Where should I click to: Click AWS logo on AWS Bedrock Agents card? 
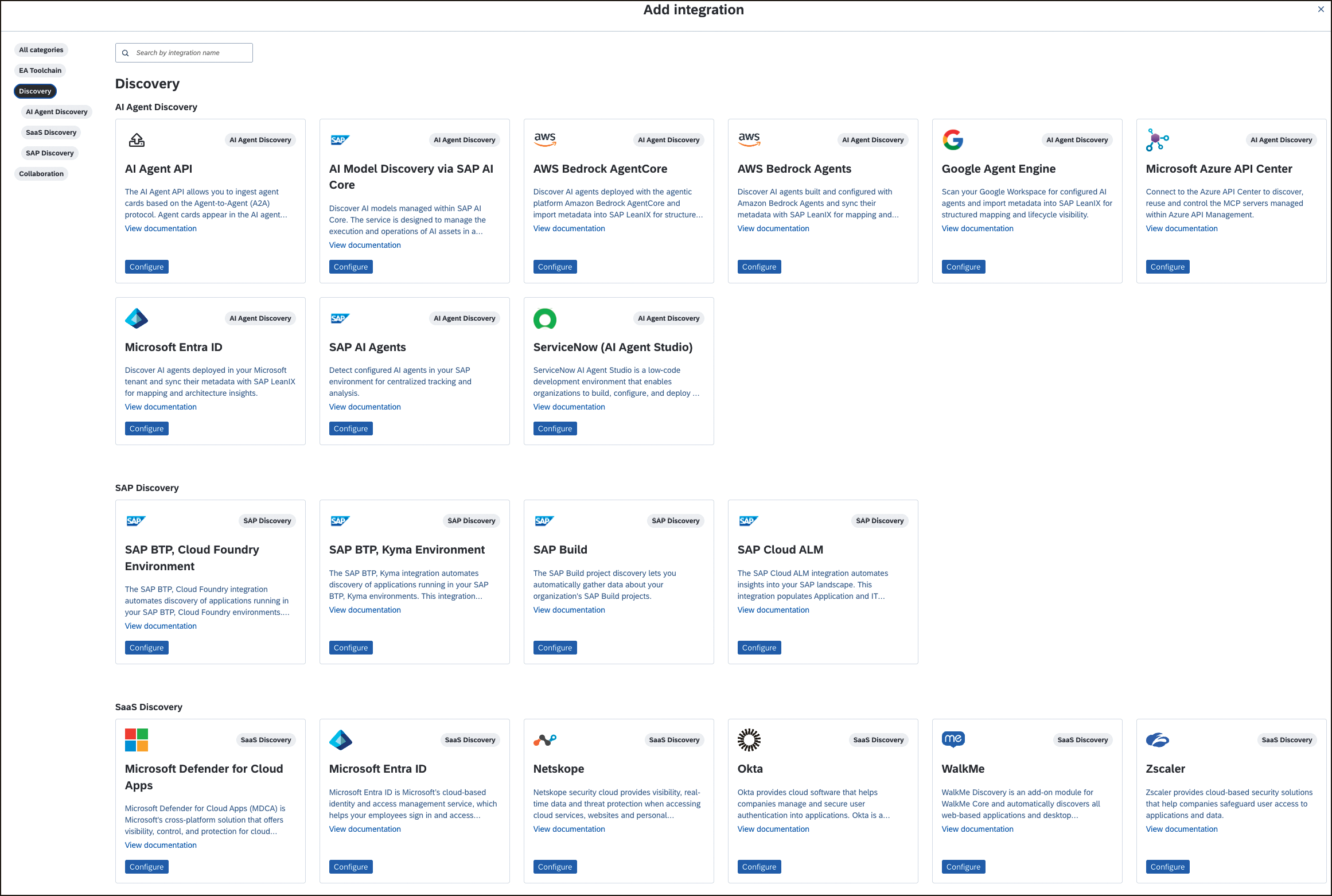(x=749, y=139)
